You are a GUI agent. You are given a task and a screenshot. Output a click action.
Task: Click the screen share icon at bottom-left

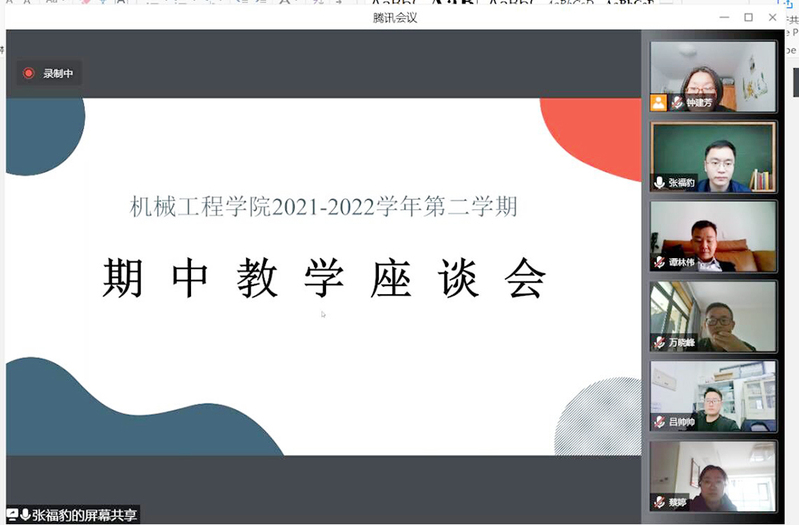[x=12, y=515]
